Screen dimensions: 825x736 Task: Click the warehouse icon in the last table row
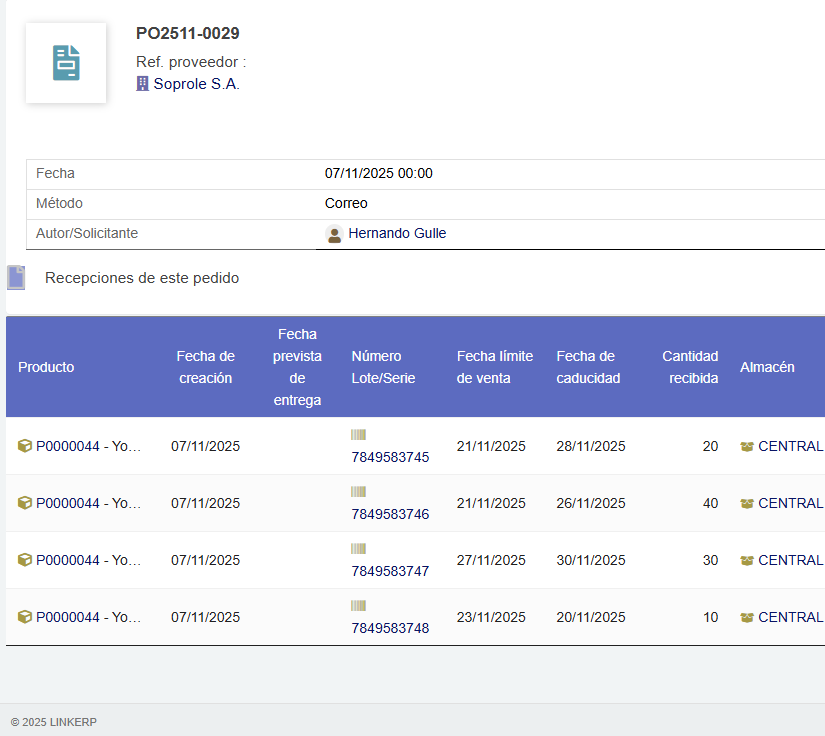pos(745,617)
